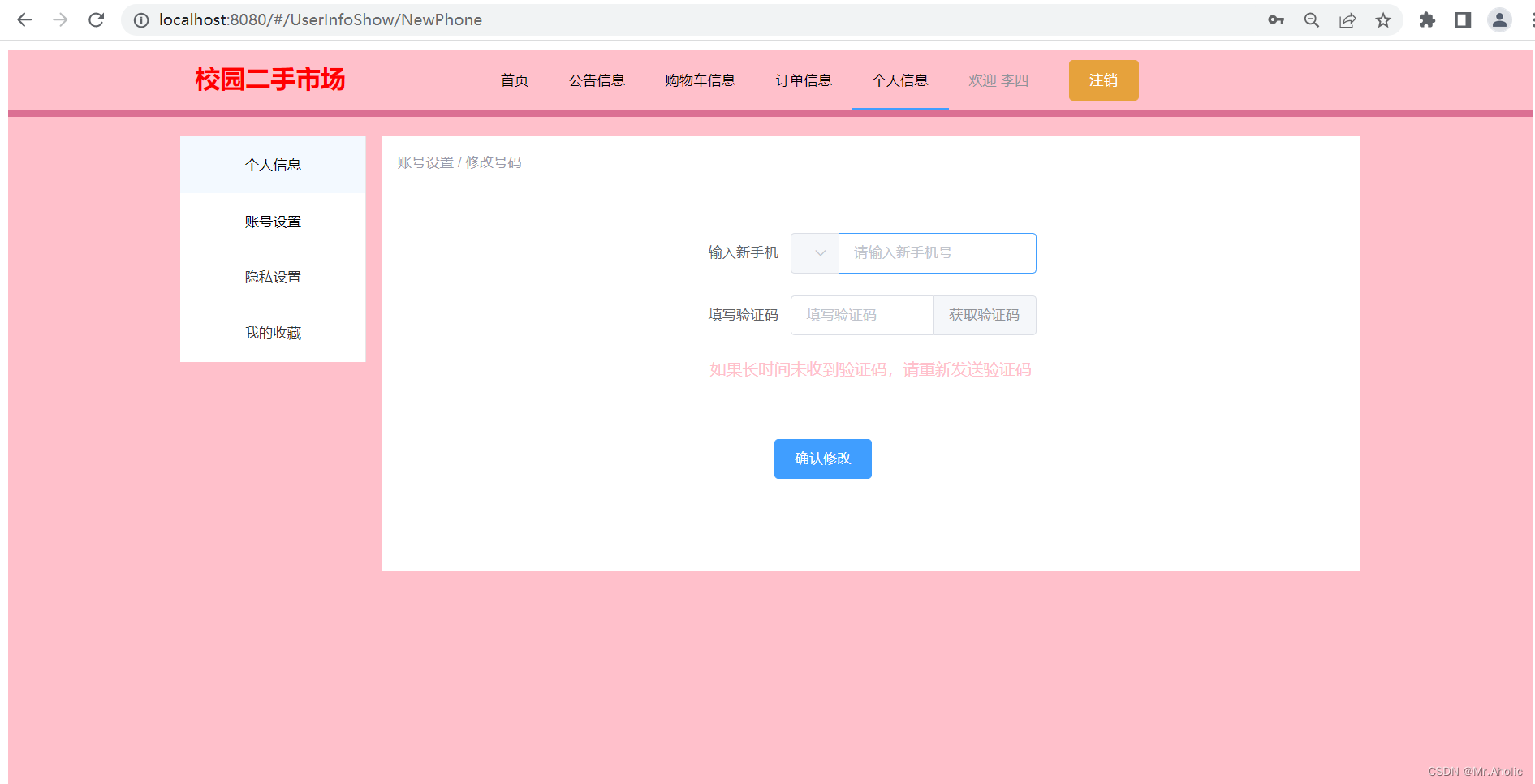This screenshot has height=784, width=1535.
Task: Open the 公告信息 menu item
Action: 597,80
